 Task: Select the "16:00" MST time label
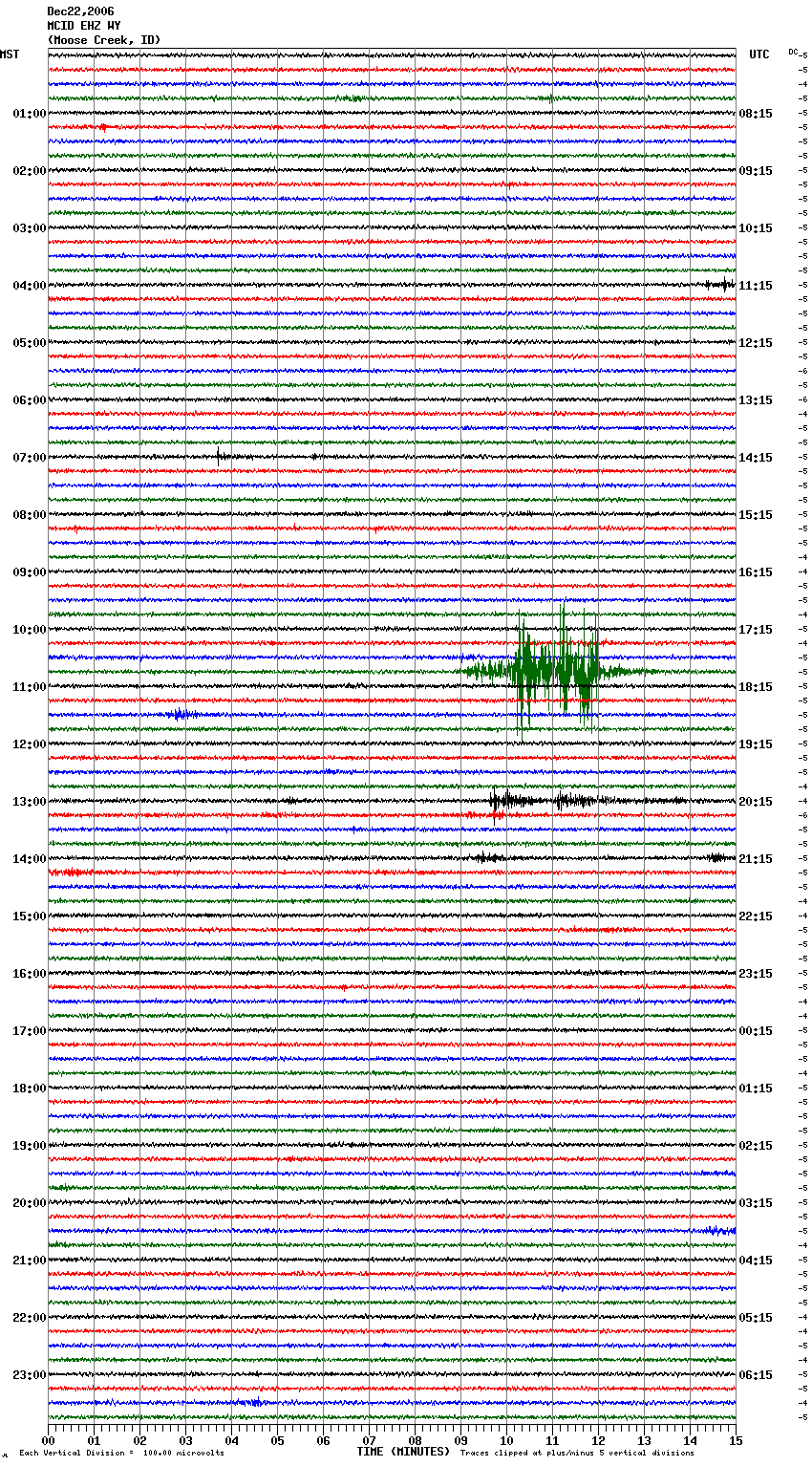pyautogui.click(x=29, y=974)
